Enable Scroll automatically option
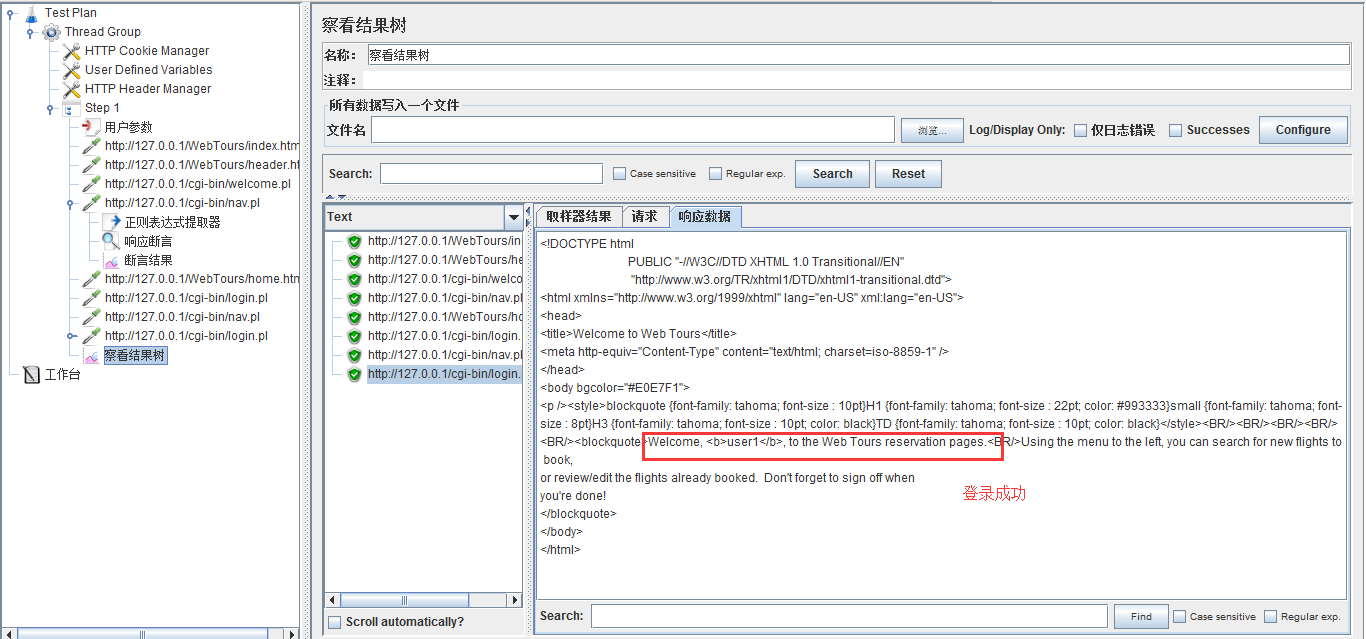 coord(335,622)
